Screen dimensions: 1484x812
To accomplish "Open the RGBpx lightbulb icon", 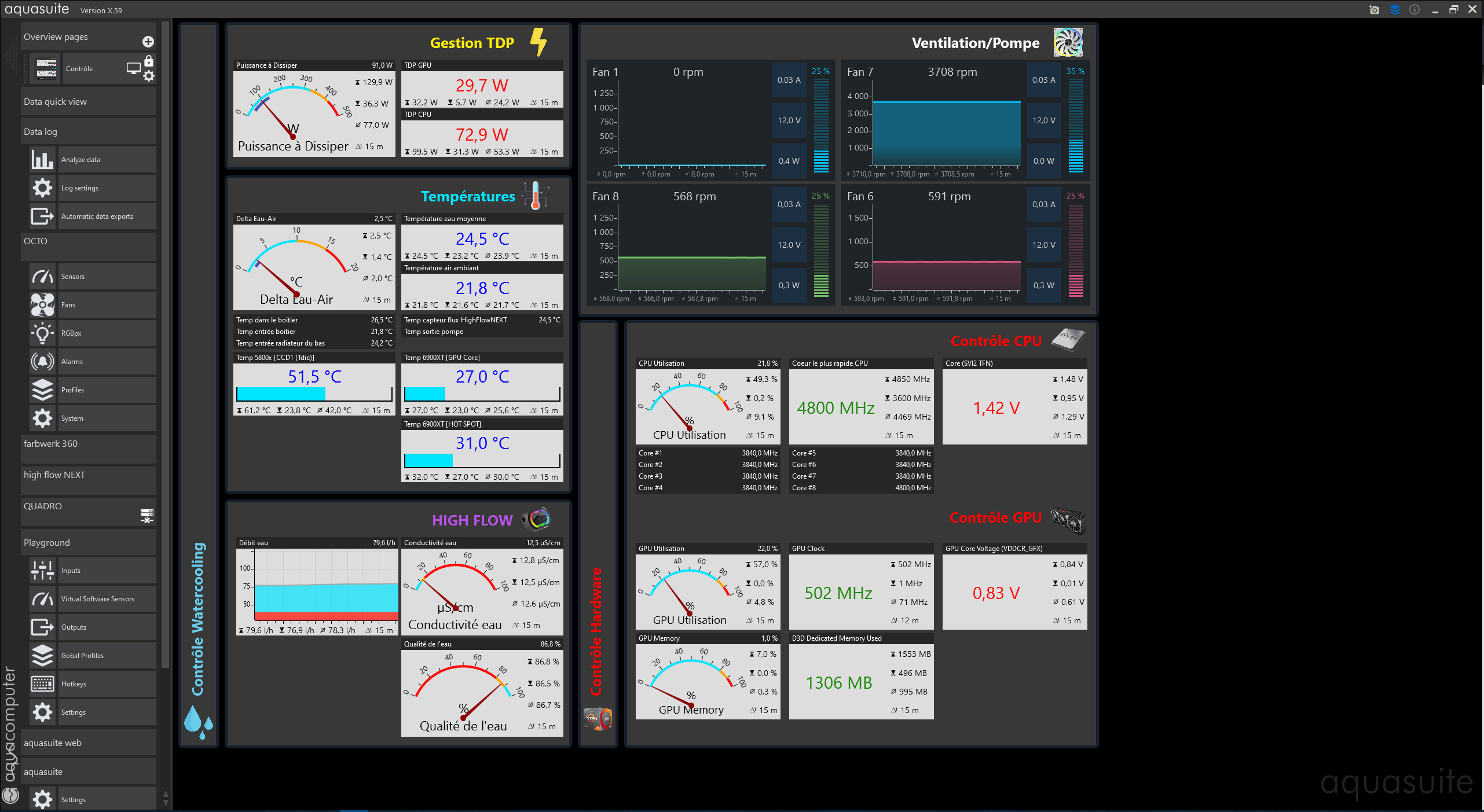I will pos(42,333).
